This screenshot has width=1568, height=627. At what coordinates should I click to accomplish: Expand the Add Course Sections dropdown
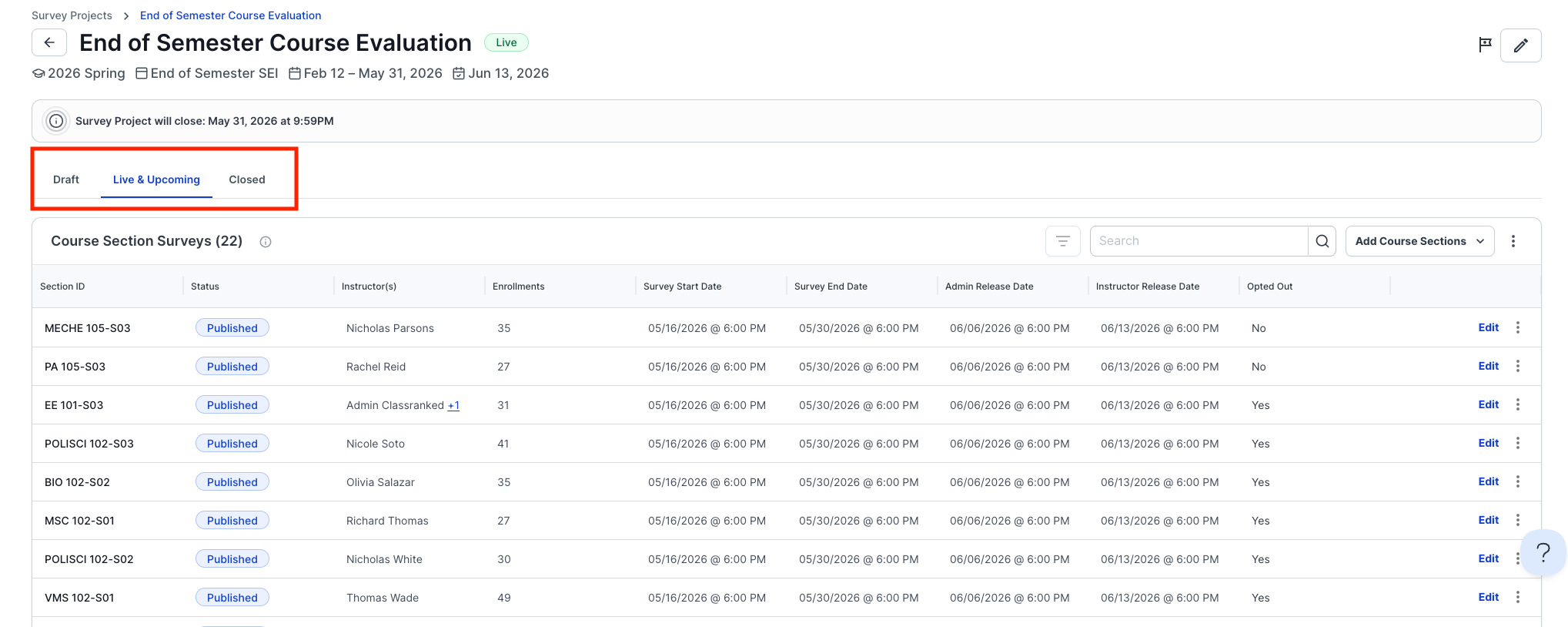[x=1419, y=241]
